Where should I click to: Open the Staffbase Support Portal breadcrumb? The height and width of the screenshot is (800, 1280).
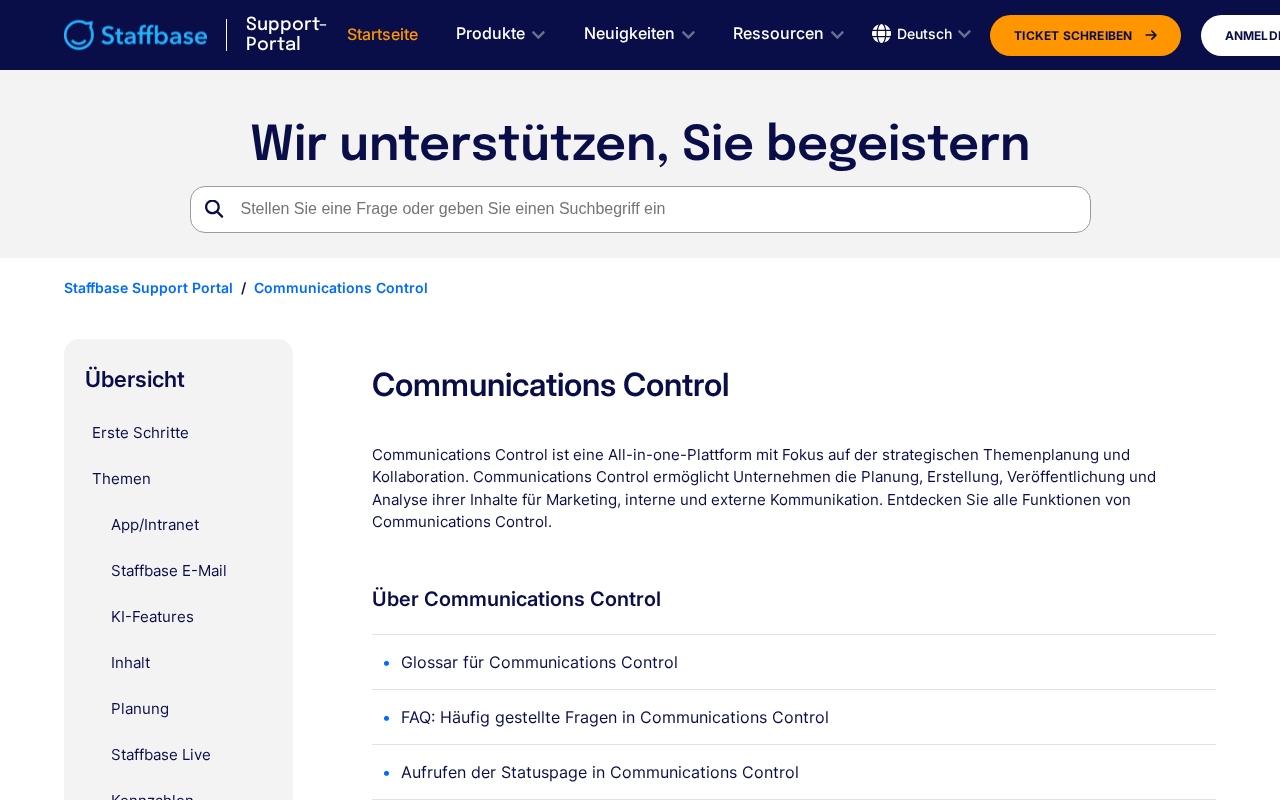(148, 288)
